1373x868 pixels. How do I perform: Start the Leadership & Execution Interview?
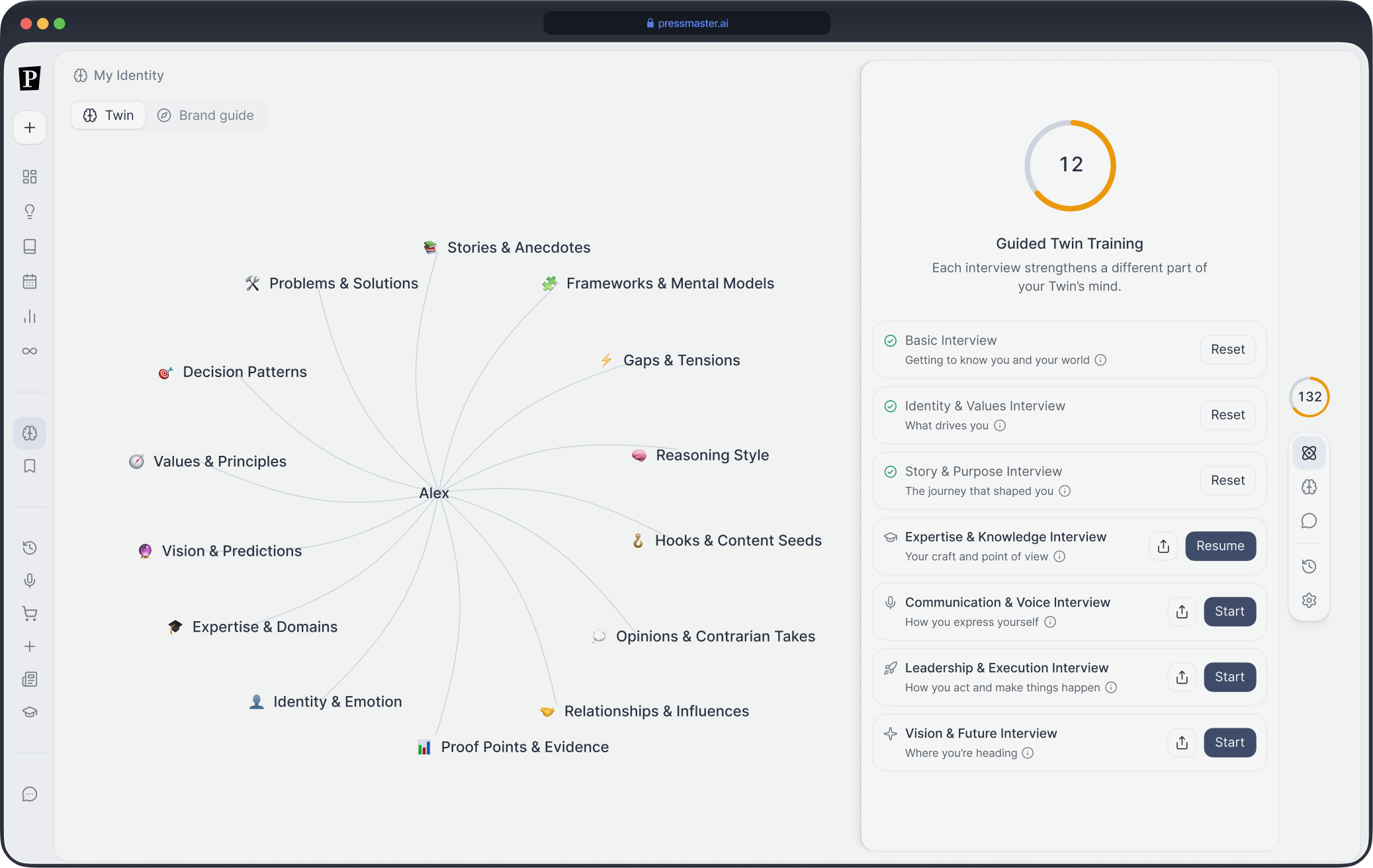coord(1229,677)
